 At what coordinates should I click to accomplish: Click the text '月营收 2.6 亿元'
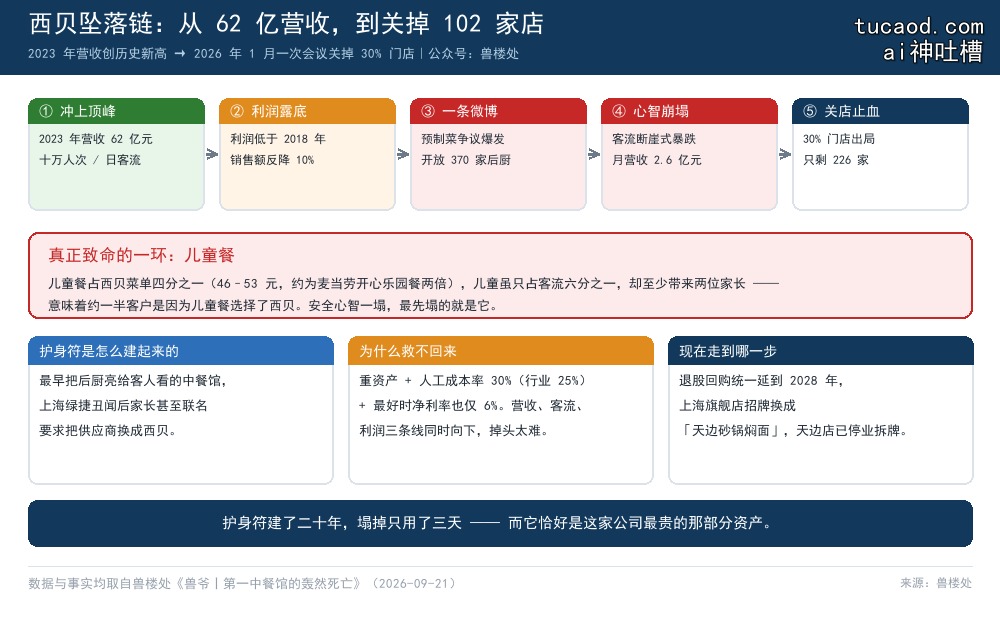(656, 160)
